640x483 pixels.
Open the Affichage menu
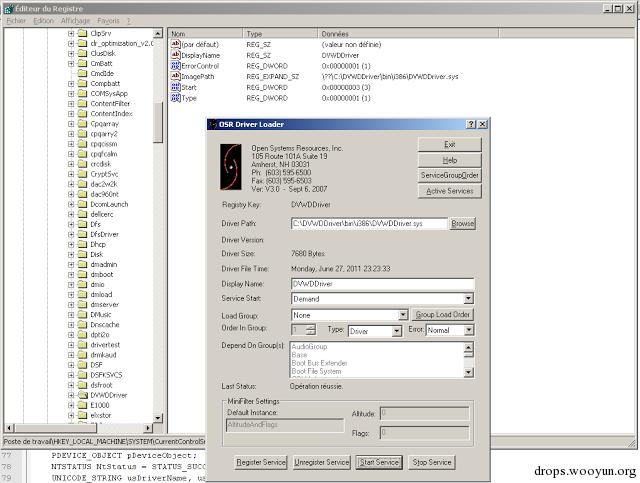[x=75, y=20]
